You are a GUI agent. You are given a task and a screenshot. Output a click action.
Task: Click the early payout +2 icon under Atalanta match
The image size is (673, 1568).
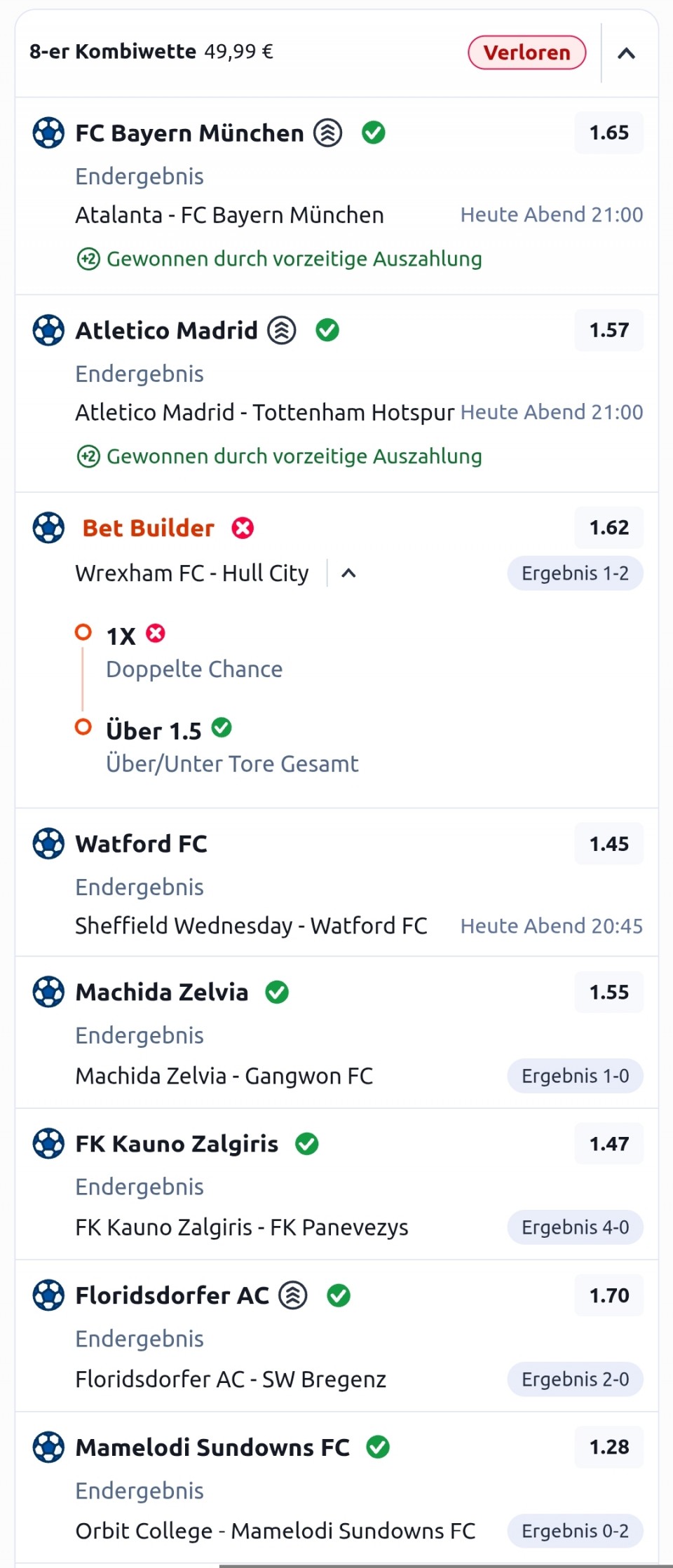coord(88,259)
